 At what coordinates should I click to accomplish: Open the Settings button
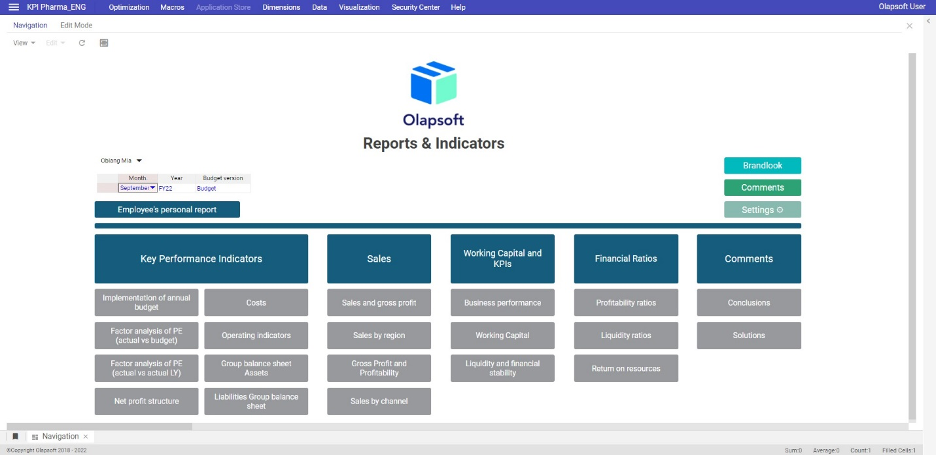[762, 209]
